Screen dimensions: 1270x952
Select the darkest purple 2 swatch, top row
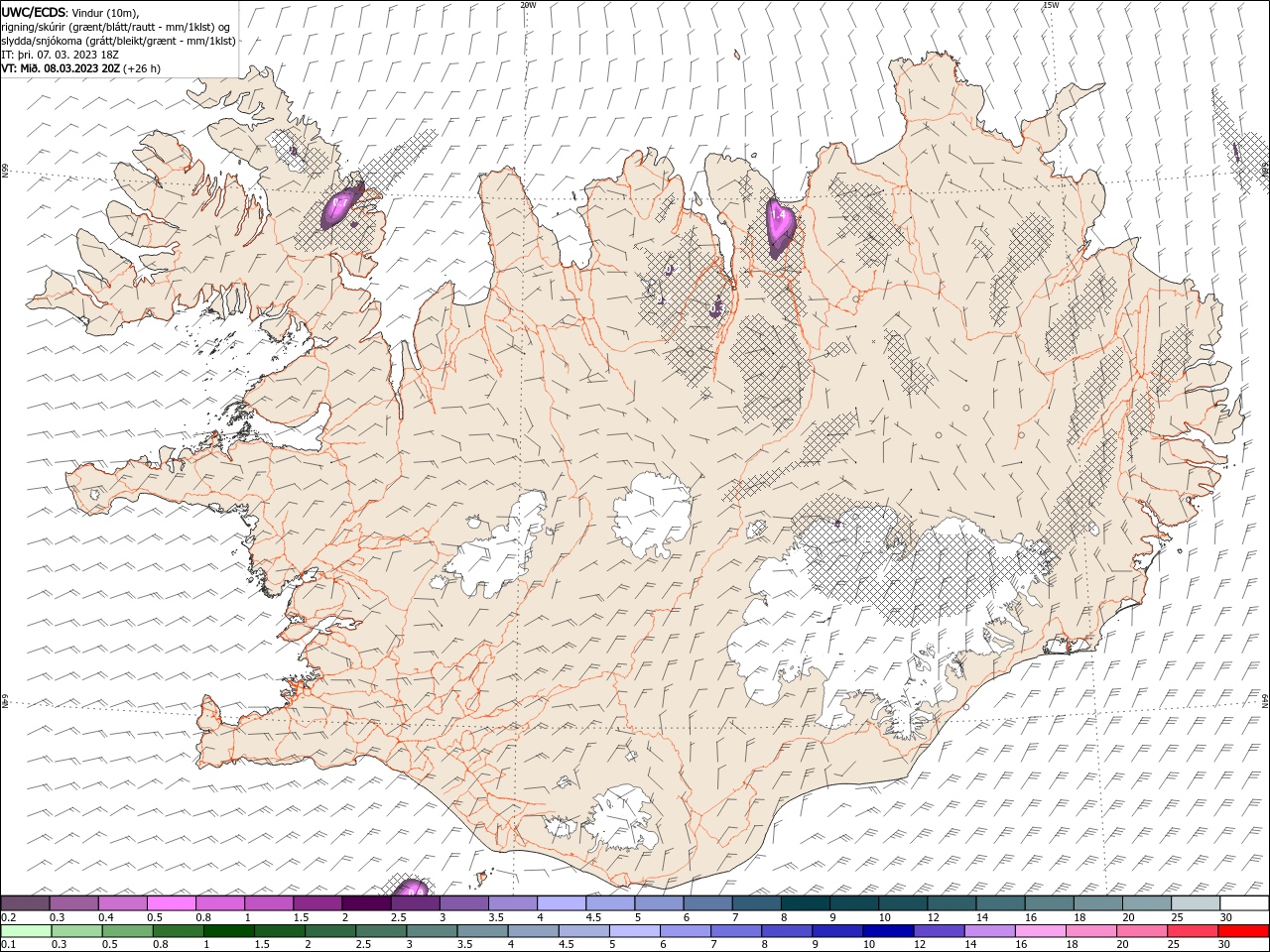tap(366, 903)
